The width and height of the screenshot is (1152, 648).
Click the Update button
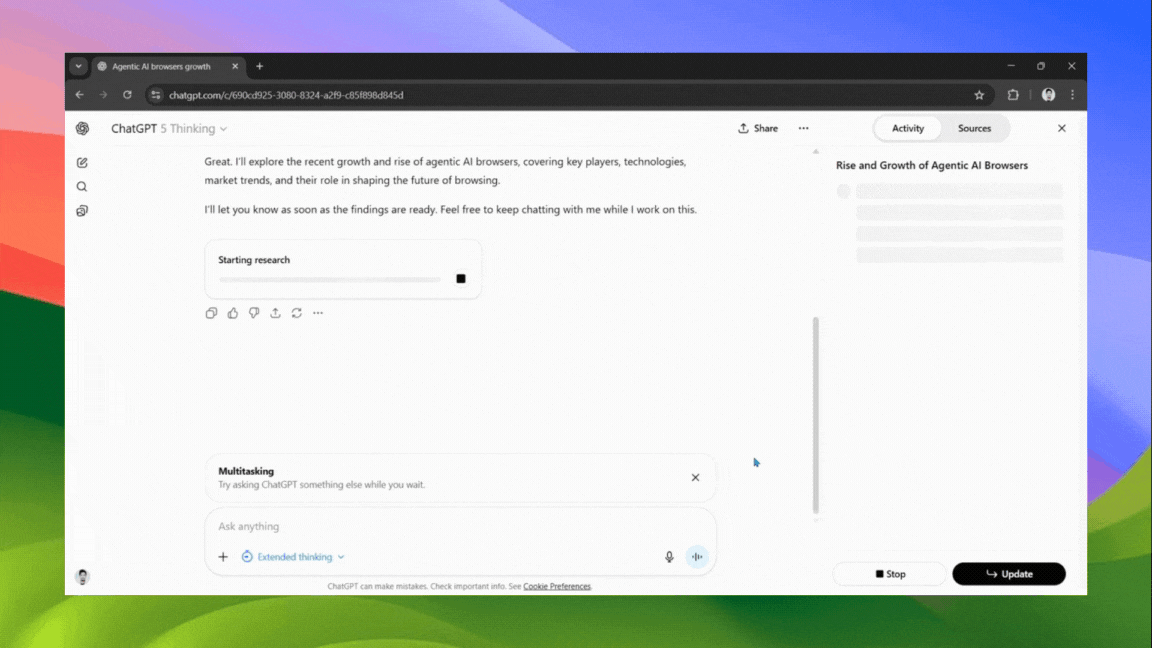pyautogui.click(x=1009, y=574)
